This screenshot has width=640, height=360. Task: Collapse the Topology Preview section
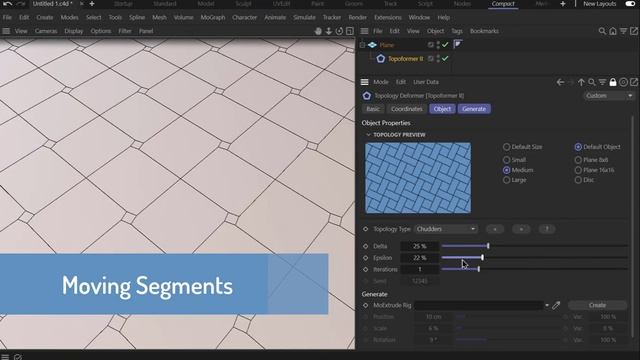click(368, 135)
